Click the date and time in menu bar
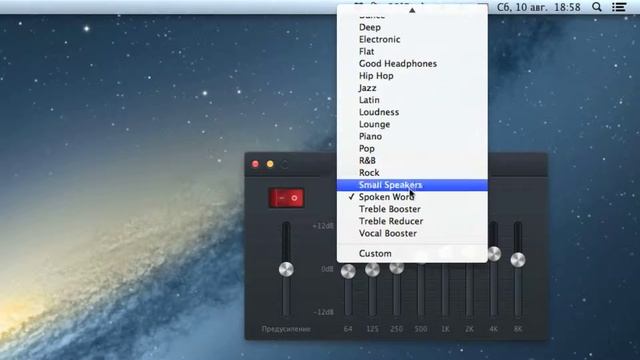The image size is (640, 360). (539, 7)
